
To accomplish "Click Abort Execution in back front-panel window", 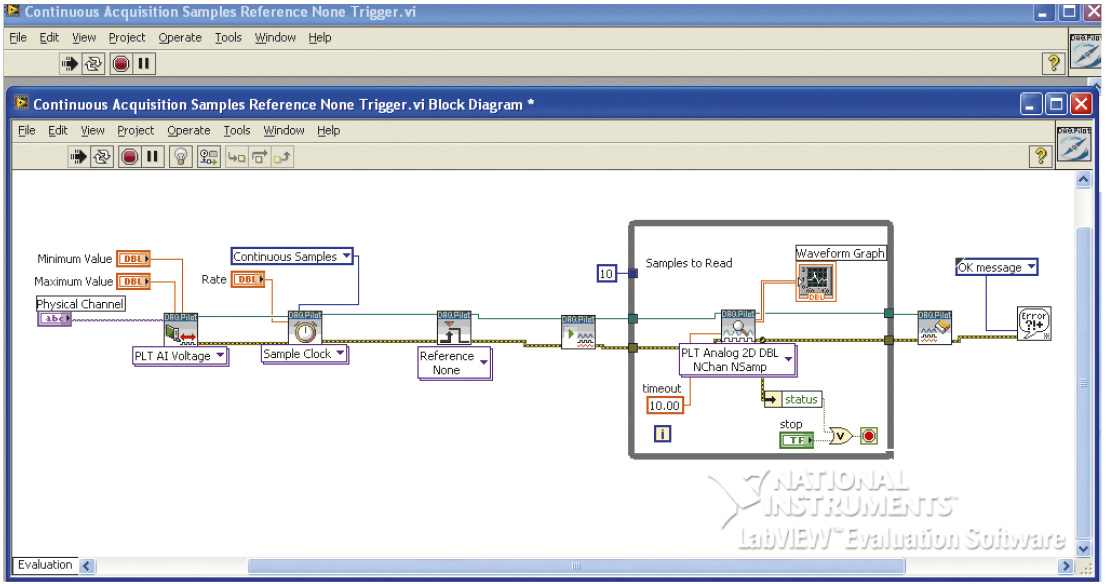I will point(121,64).
